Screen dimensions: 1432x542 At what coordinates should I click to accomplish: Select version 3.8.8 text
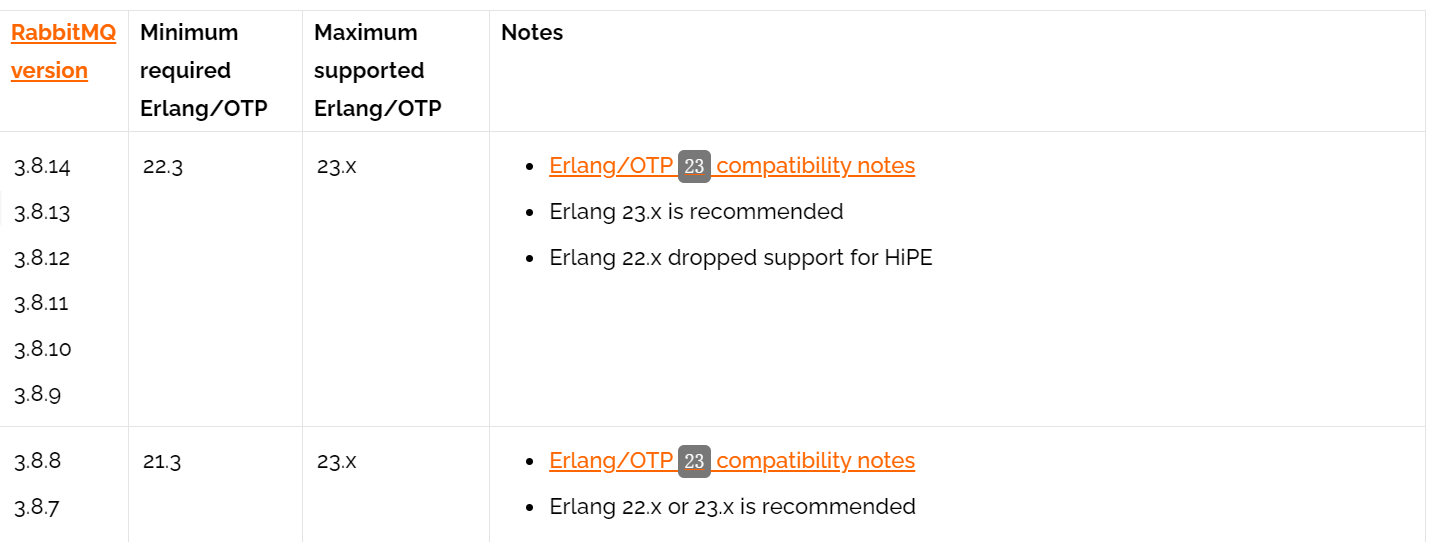click(37, 461)
